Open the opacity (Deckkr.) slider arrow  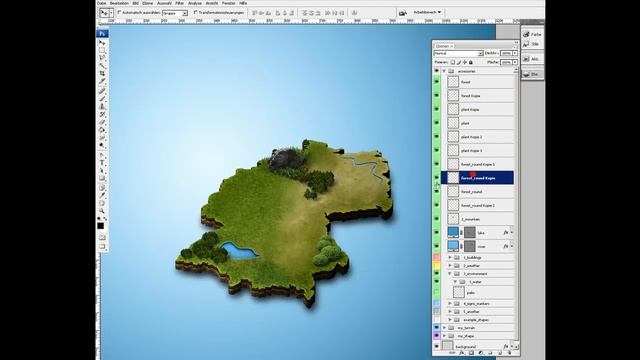515,53
